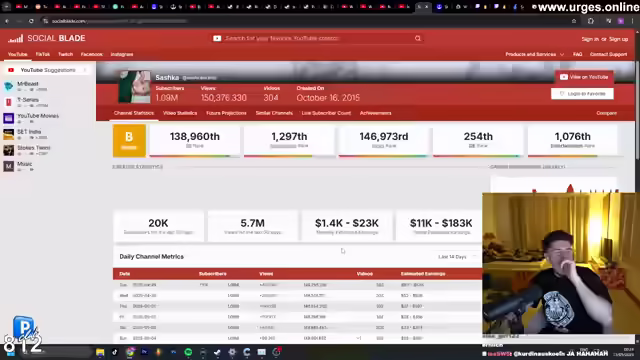Viewport: 640px width, 360px height.
Task: Open the browser extensions puzzle icon
Action: (x=591, y=21)
